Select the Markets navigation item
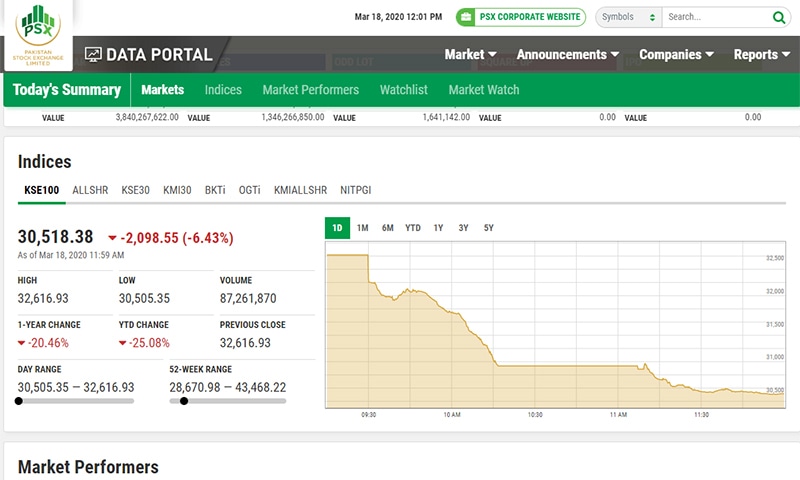800x480 pixels. point(162,90)
